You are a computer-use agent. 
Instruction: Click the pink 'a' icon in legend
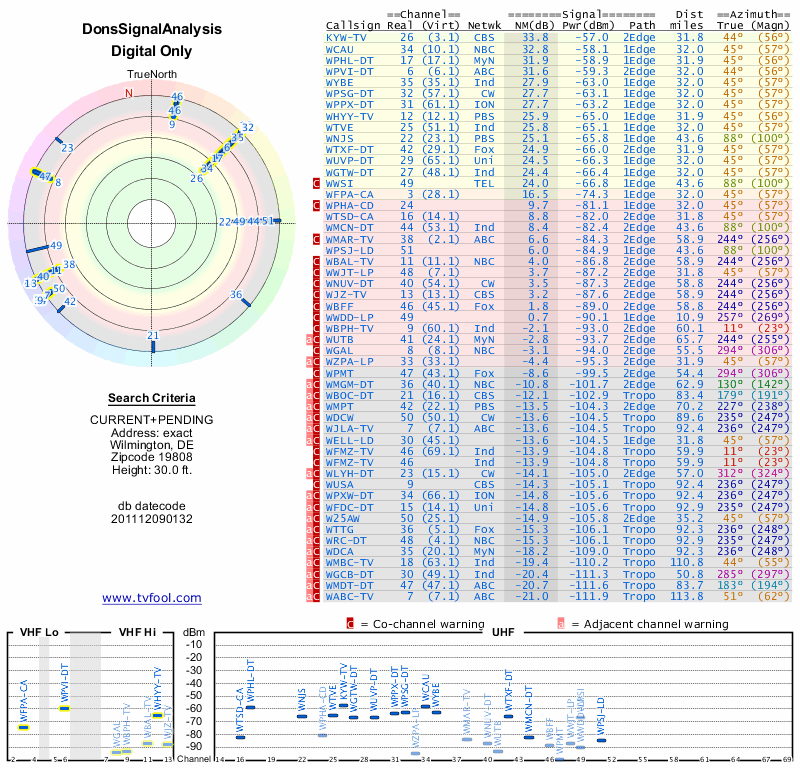coord(561,623)
